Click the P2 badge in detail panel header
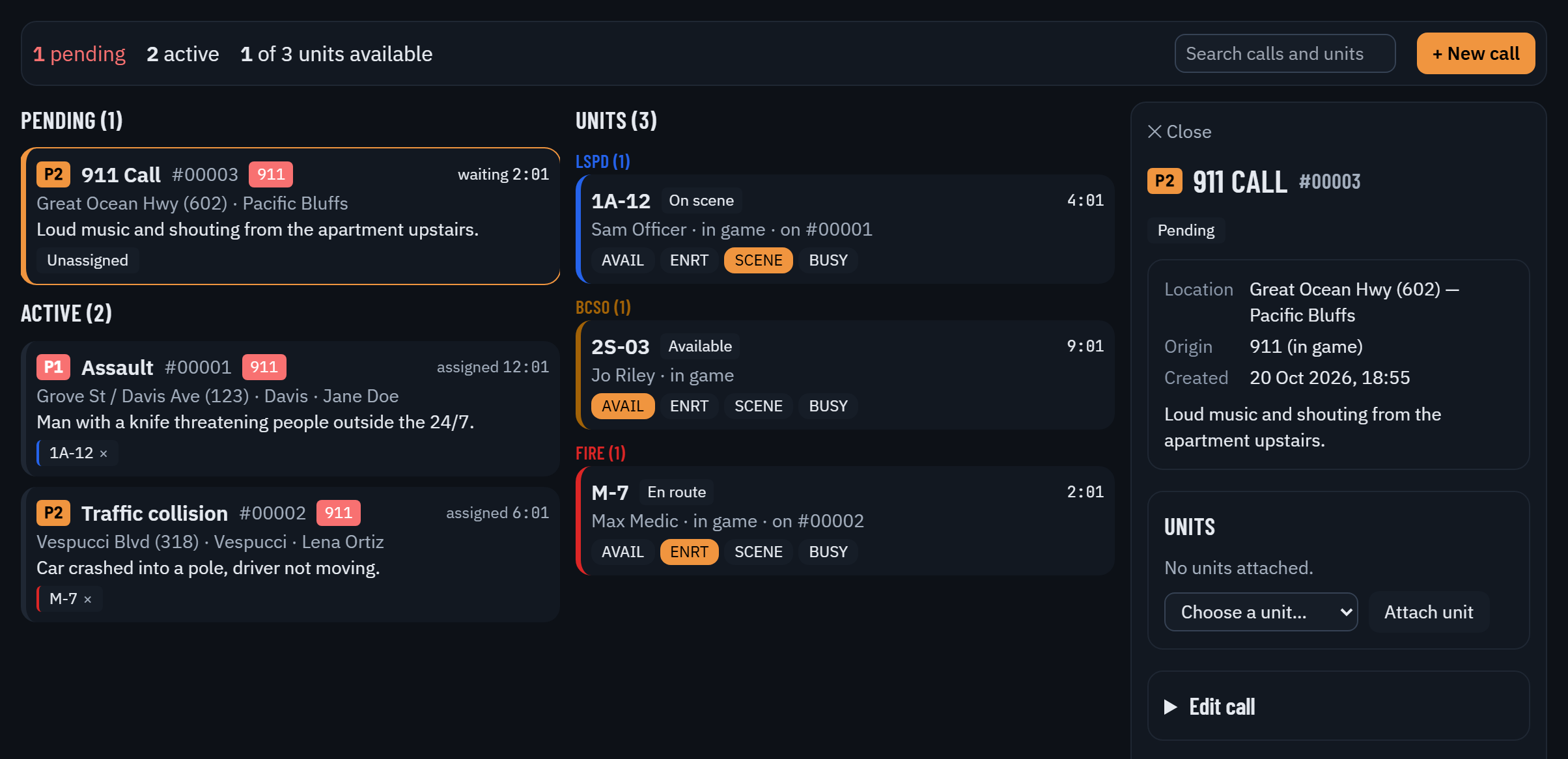This screenshot has height=759, width=1568. (1164, 181)
